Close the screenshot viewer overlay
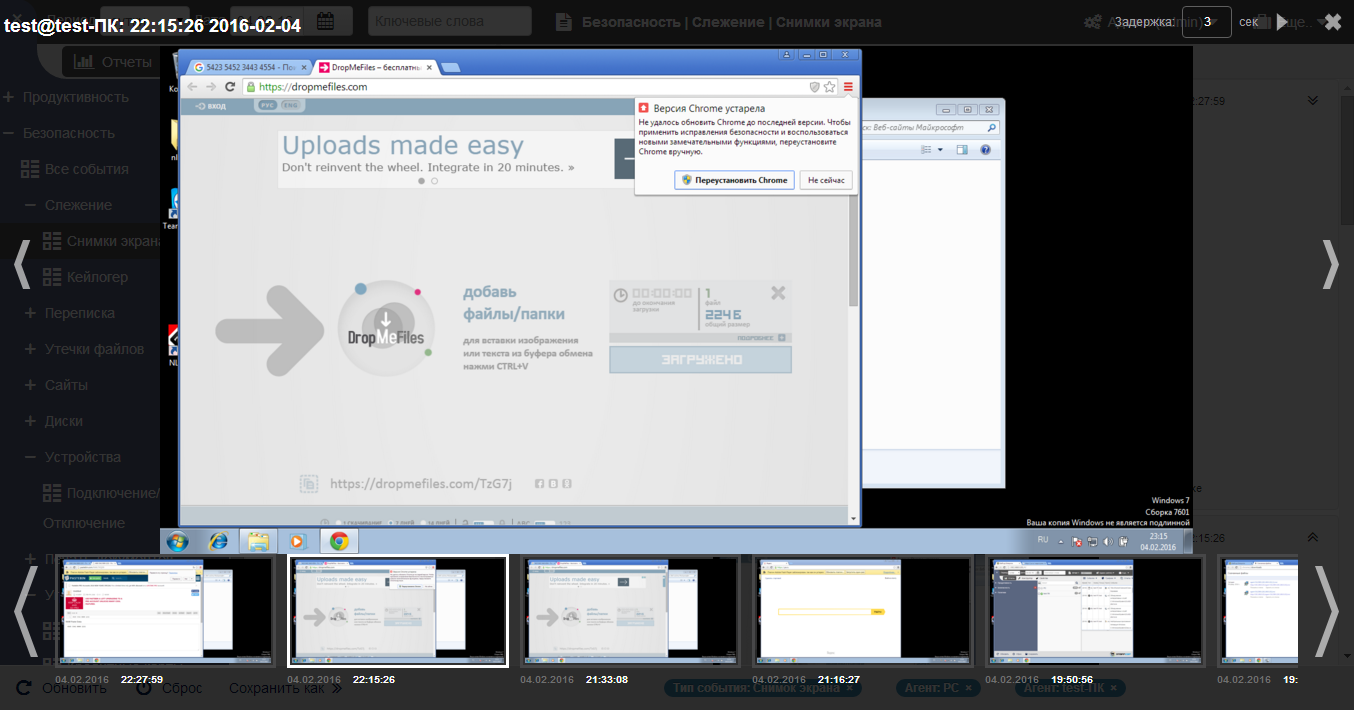This screenshot has width=1354, height=710. [1333, 21]
